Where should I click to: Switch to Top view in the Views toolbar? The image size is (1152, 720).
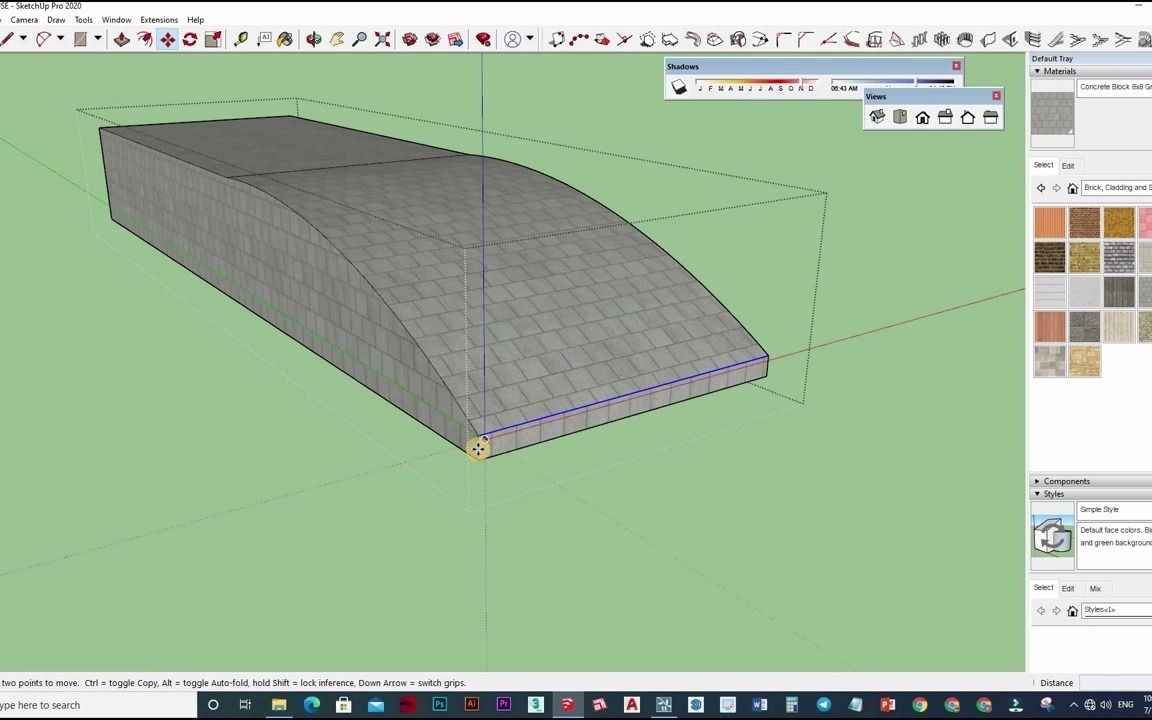coord(899,117)
